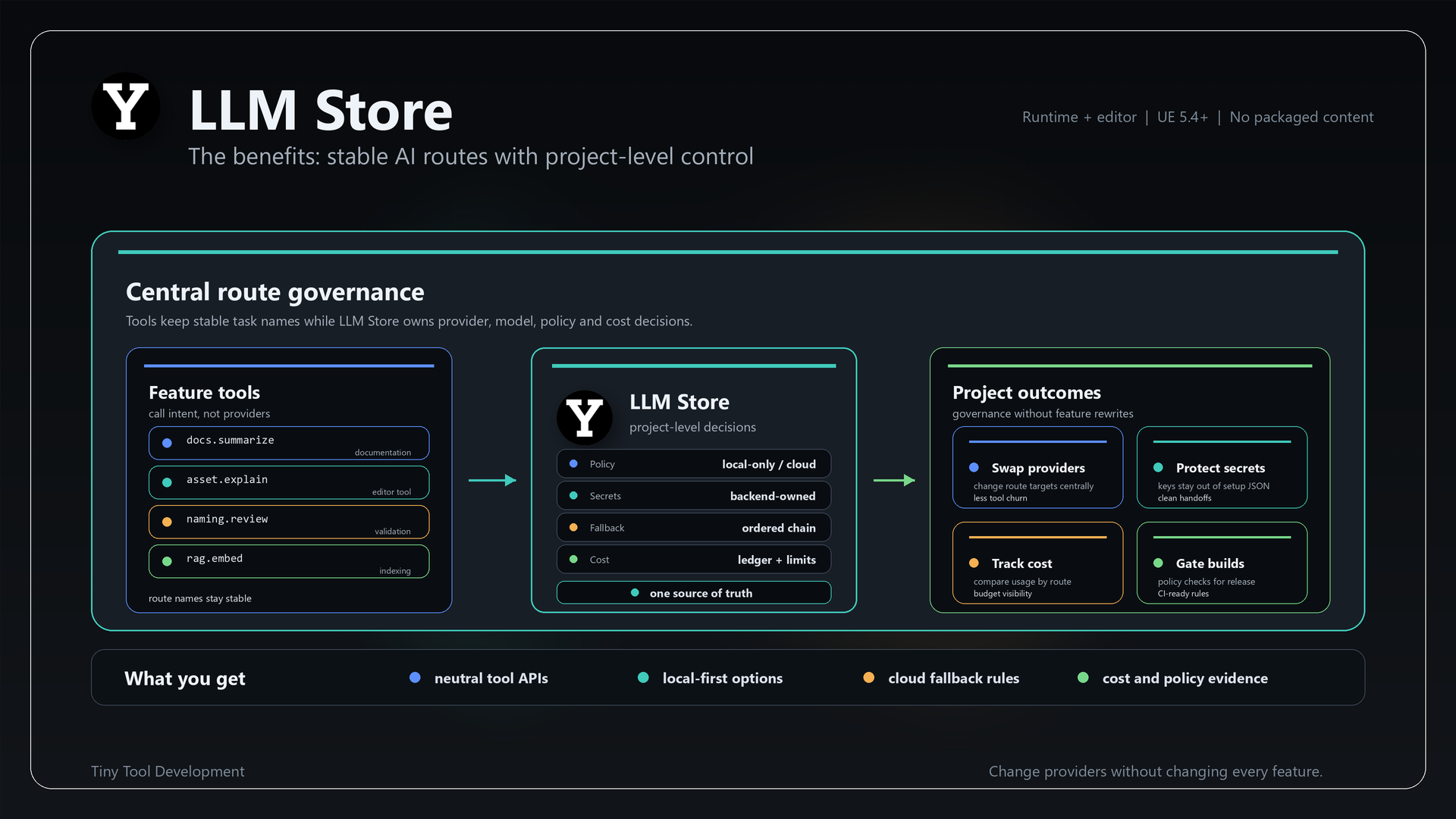This screenshot has height=819, width=1456.
Task: Click the Change providers without changing every feature tagline
Action: [x=1155, y=771]
